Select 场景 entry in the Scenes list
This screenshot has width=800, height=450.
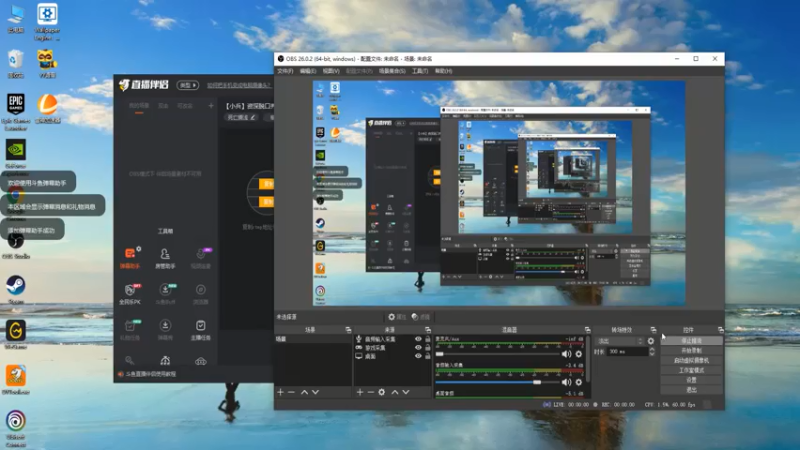click(313, 339)
